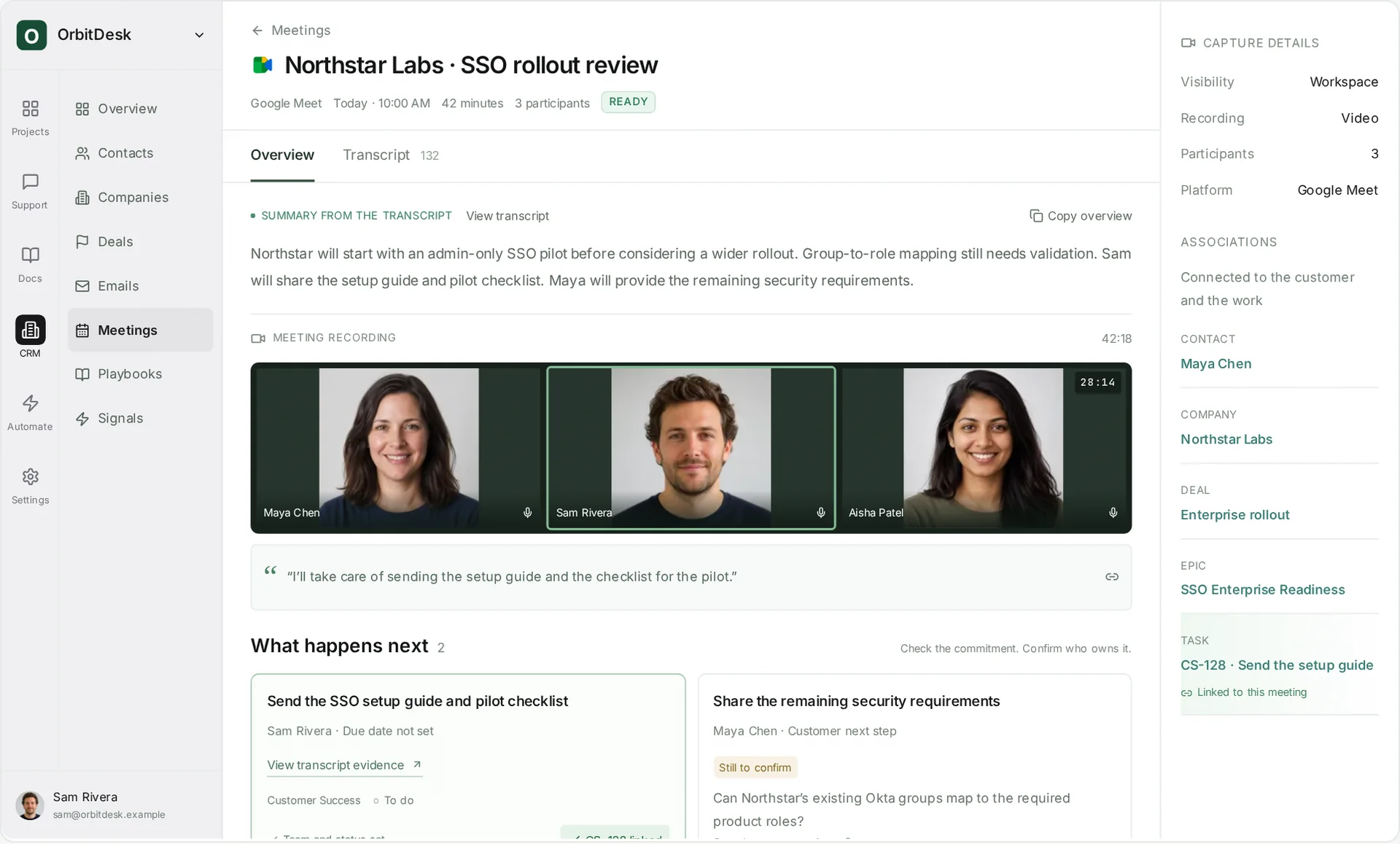Click the meeting recording camera icon
The image size is (1400, 844).
point(258,338)
